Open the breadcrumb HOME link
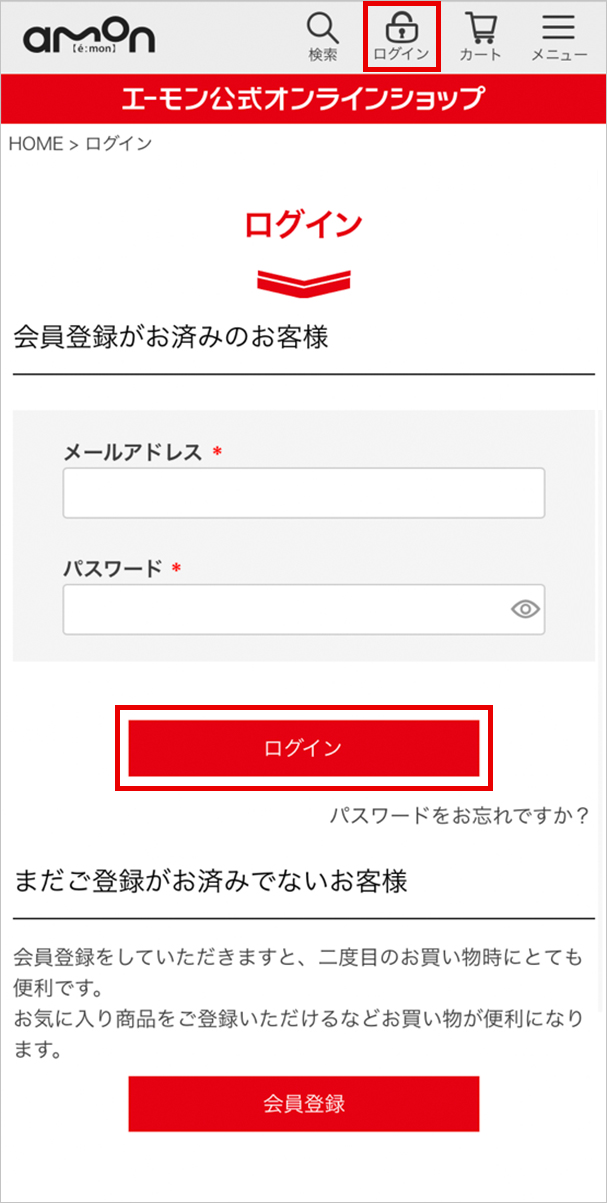 (32, 143)
